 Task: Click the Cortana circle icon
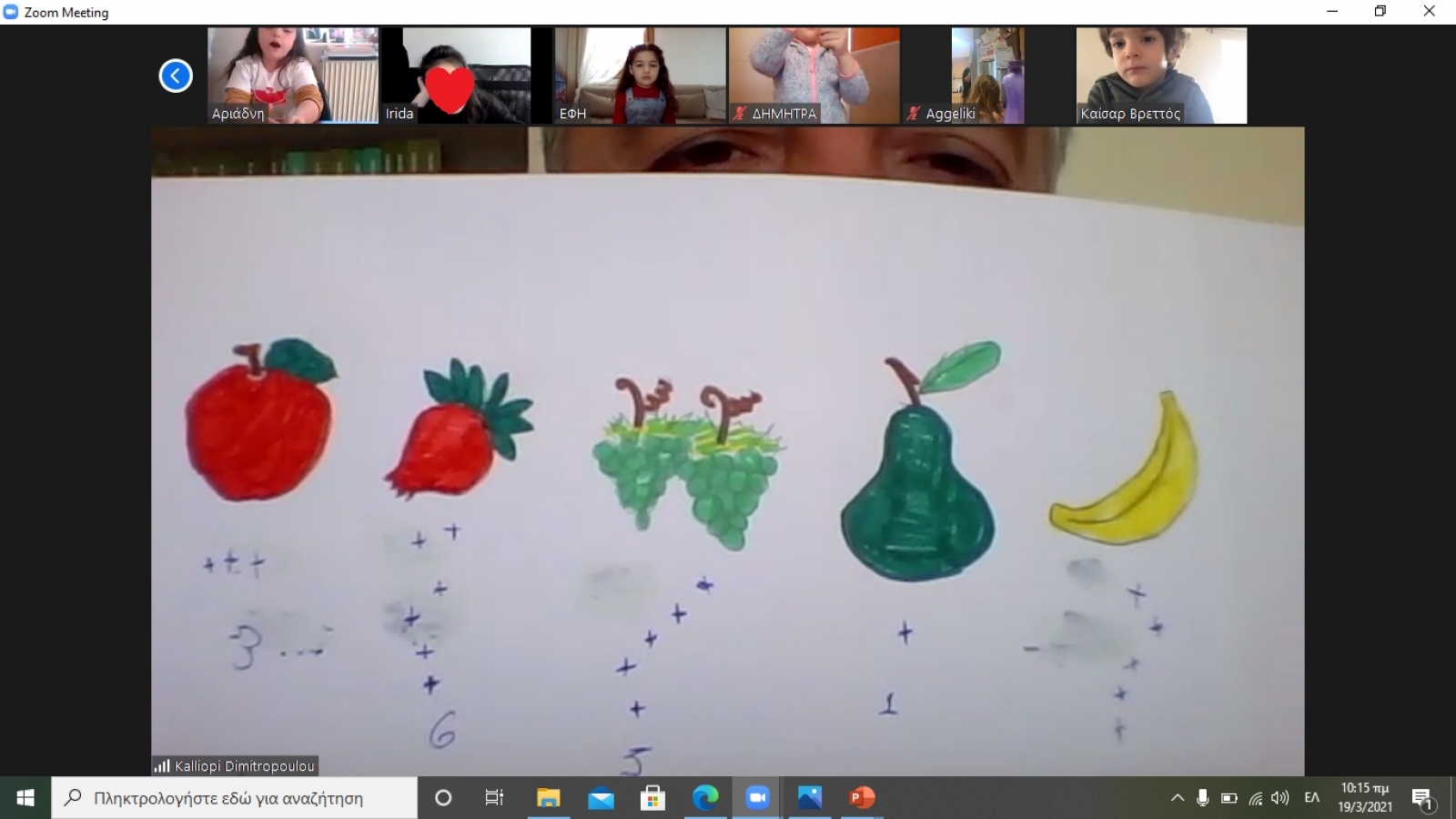pos(443,798)
